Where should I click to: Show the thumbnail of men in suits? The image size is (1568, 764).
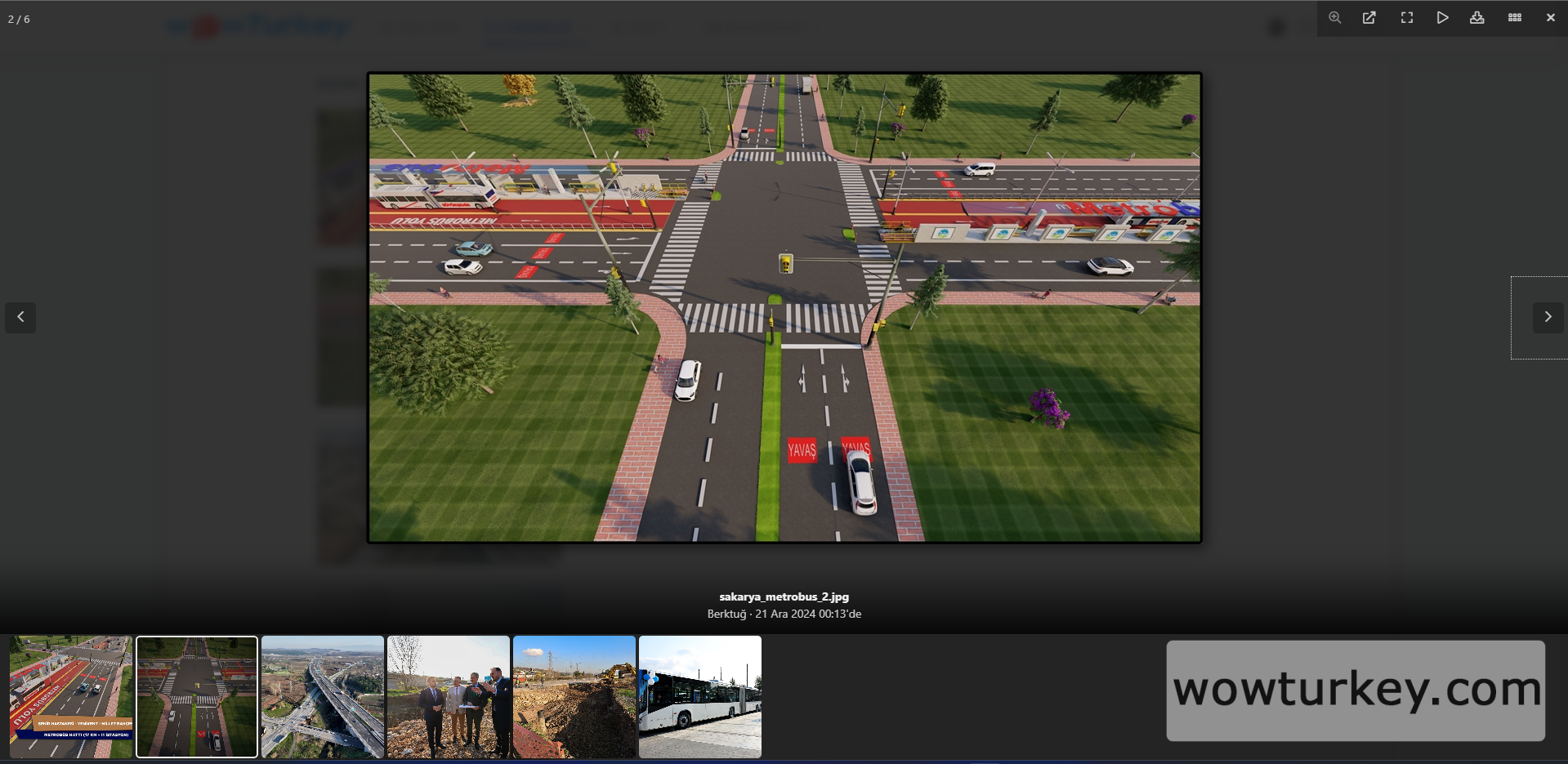click(449, 697)
